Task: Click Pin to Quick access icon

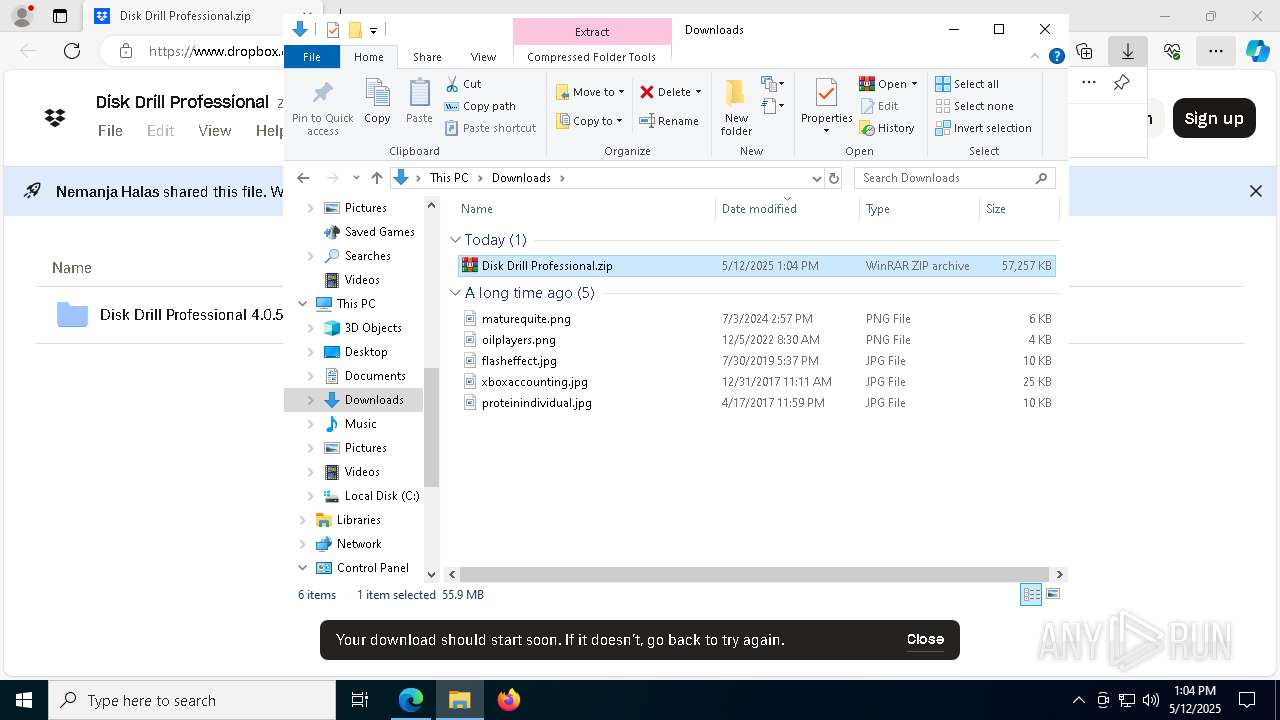Action: [322, 108]
